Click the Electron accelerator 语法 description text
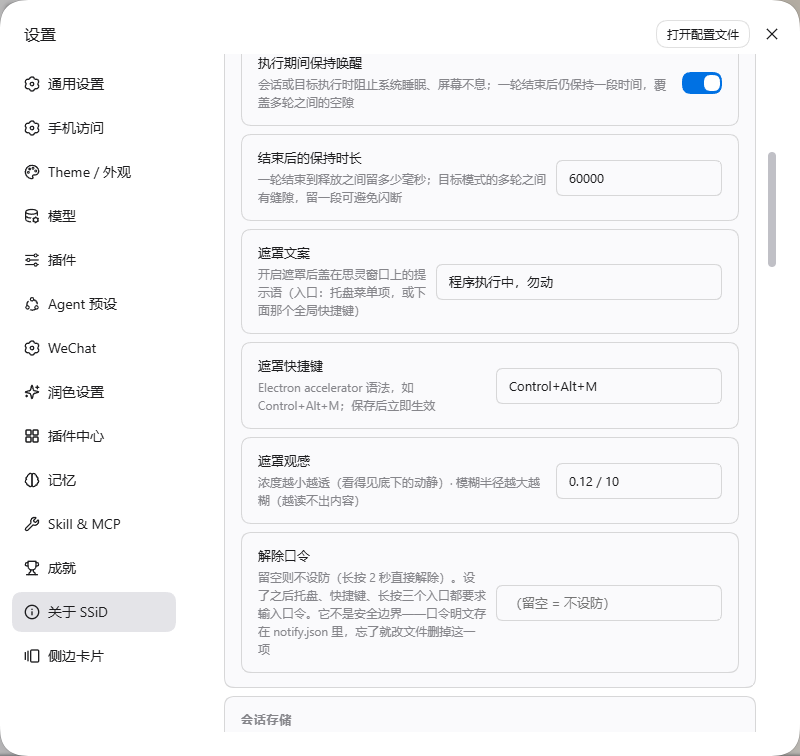The height and width of the screenshot is (756, 800). pyautogui.click(x=346, y=397)
